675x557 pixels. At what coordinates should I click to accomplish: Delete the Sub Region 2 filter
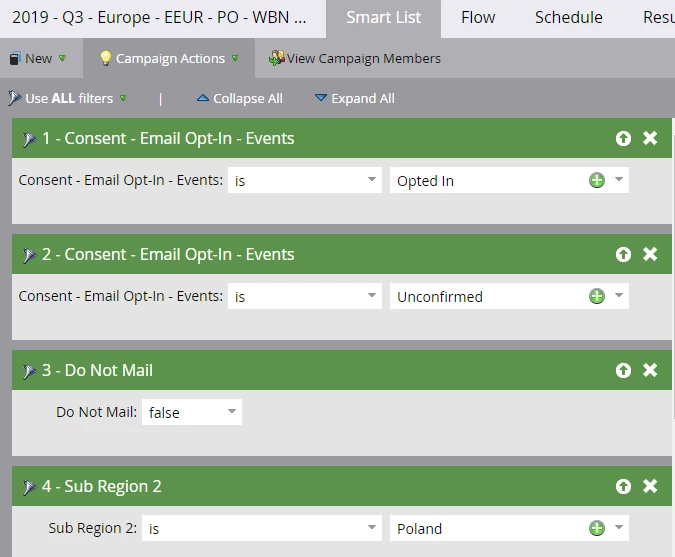[650, 486]
